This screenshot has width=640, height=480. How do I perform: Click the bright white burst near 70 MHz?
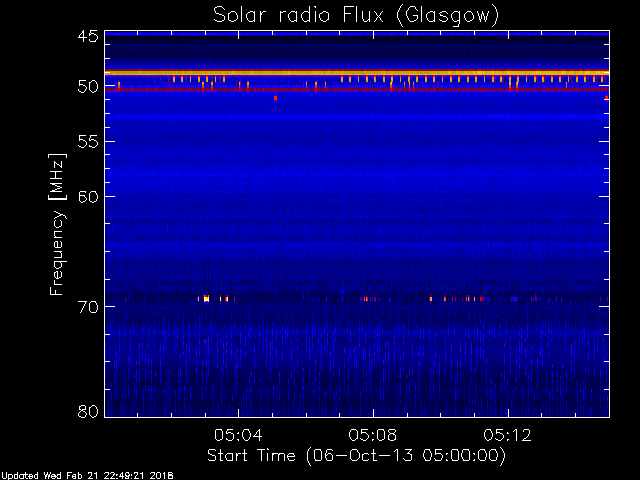[x=207, y=299]
